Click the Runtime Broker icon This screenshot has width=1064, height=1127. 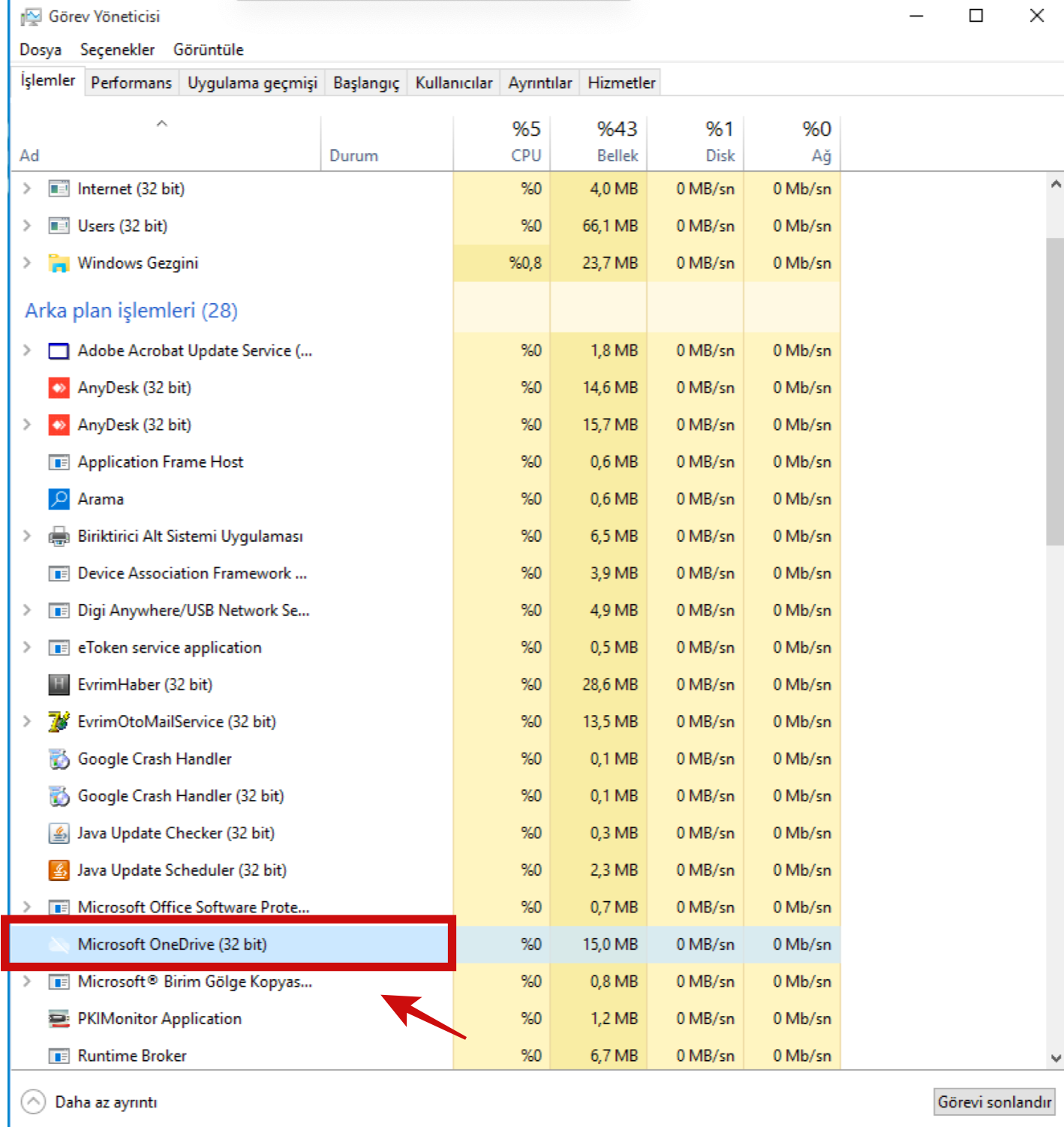click(x=59, y=1056)
